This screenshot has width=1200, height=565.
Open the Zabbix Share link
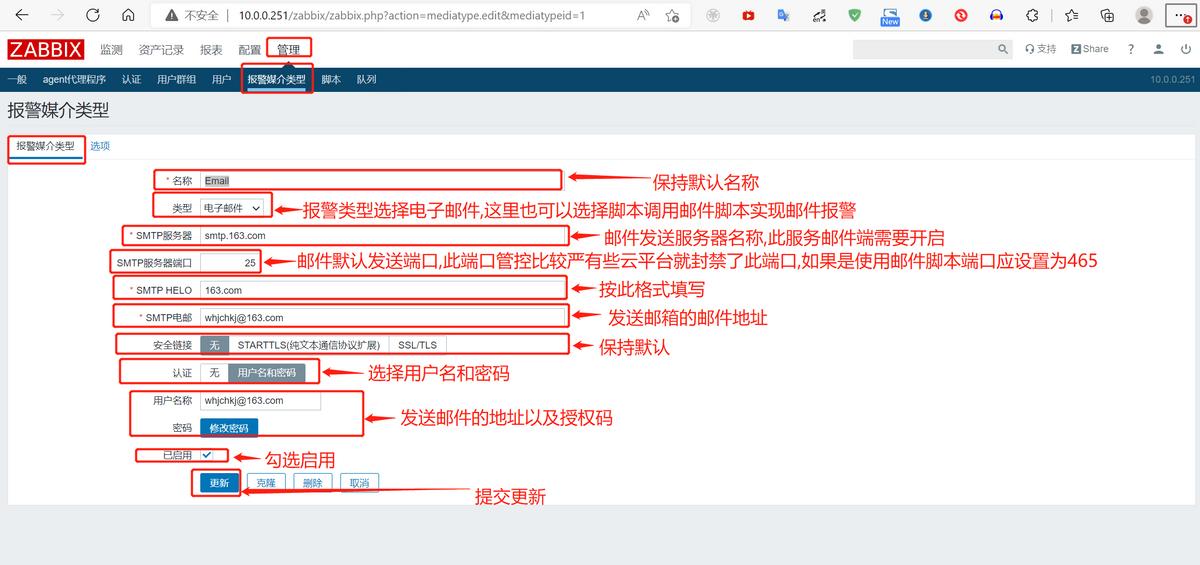coord(1089,49)
